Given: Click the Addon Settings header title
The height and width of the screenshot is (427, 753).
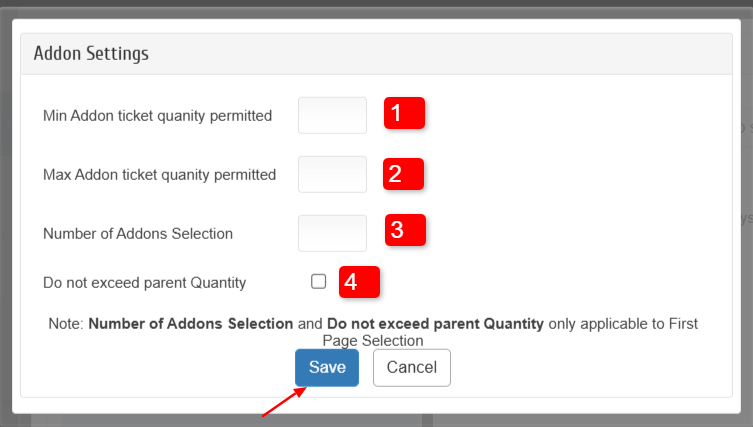Looking at the screenshot, I should [x=91, y=53].
